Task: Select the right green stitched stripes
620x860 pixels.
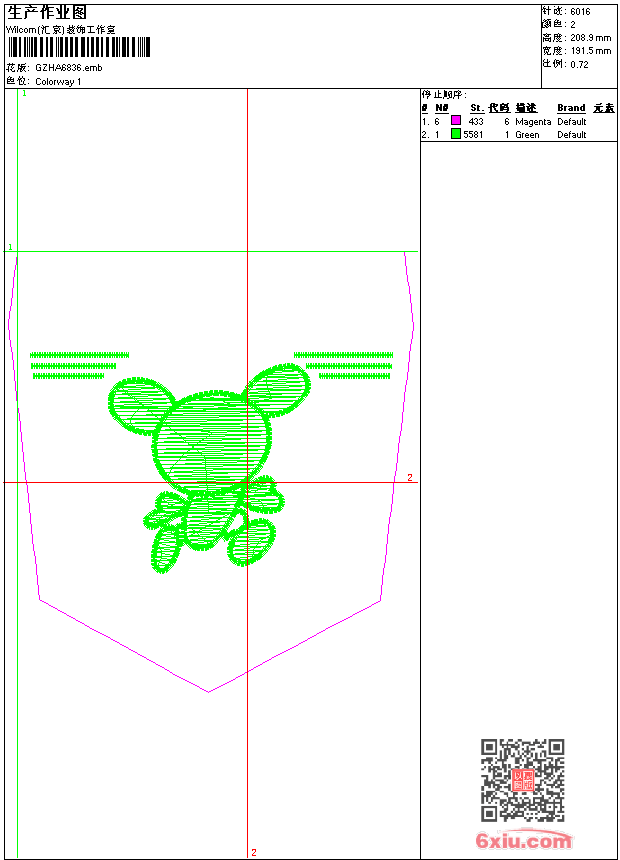Action: click(x=343, y=366)
